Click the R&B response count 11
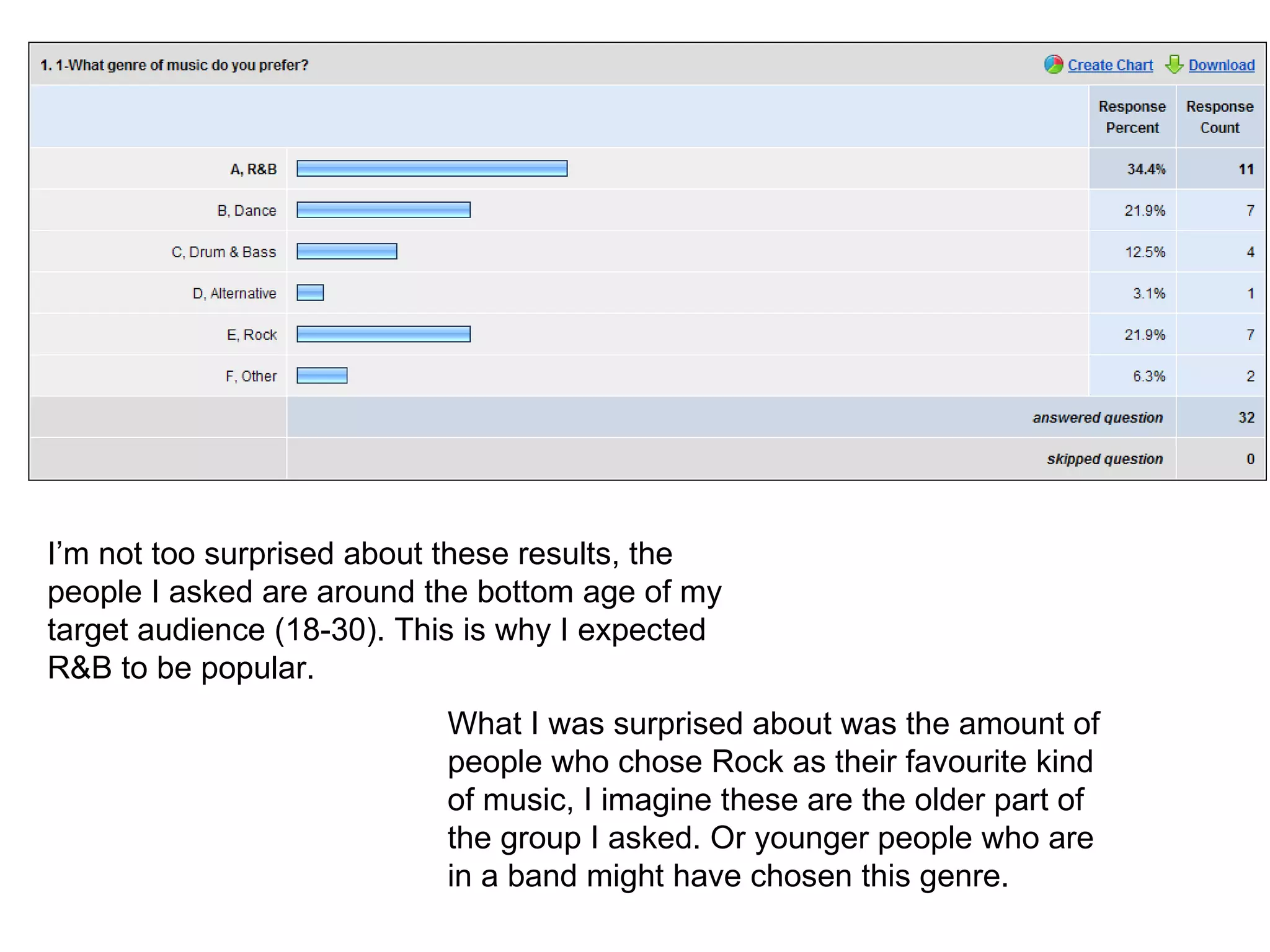The width and height of the screenshot is (1270, 952). (1246, 169)
